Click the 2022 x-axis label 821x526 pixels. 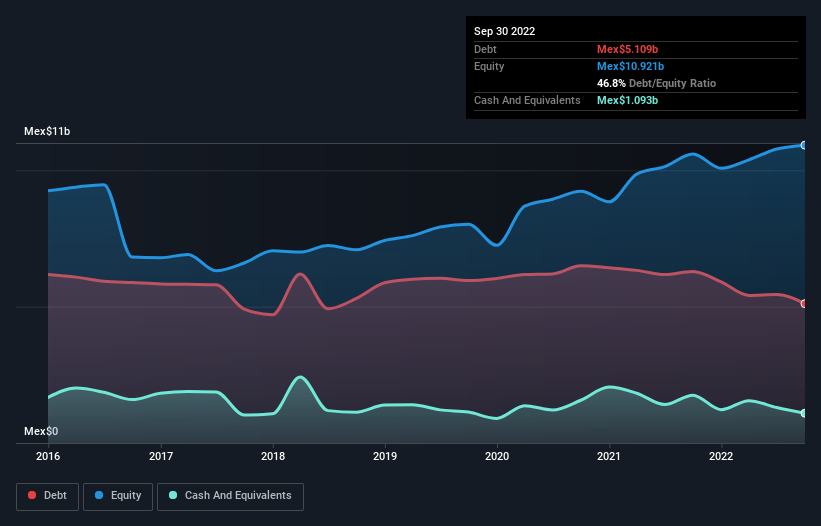(721, 456)
